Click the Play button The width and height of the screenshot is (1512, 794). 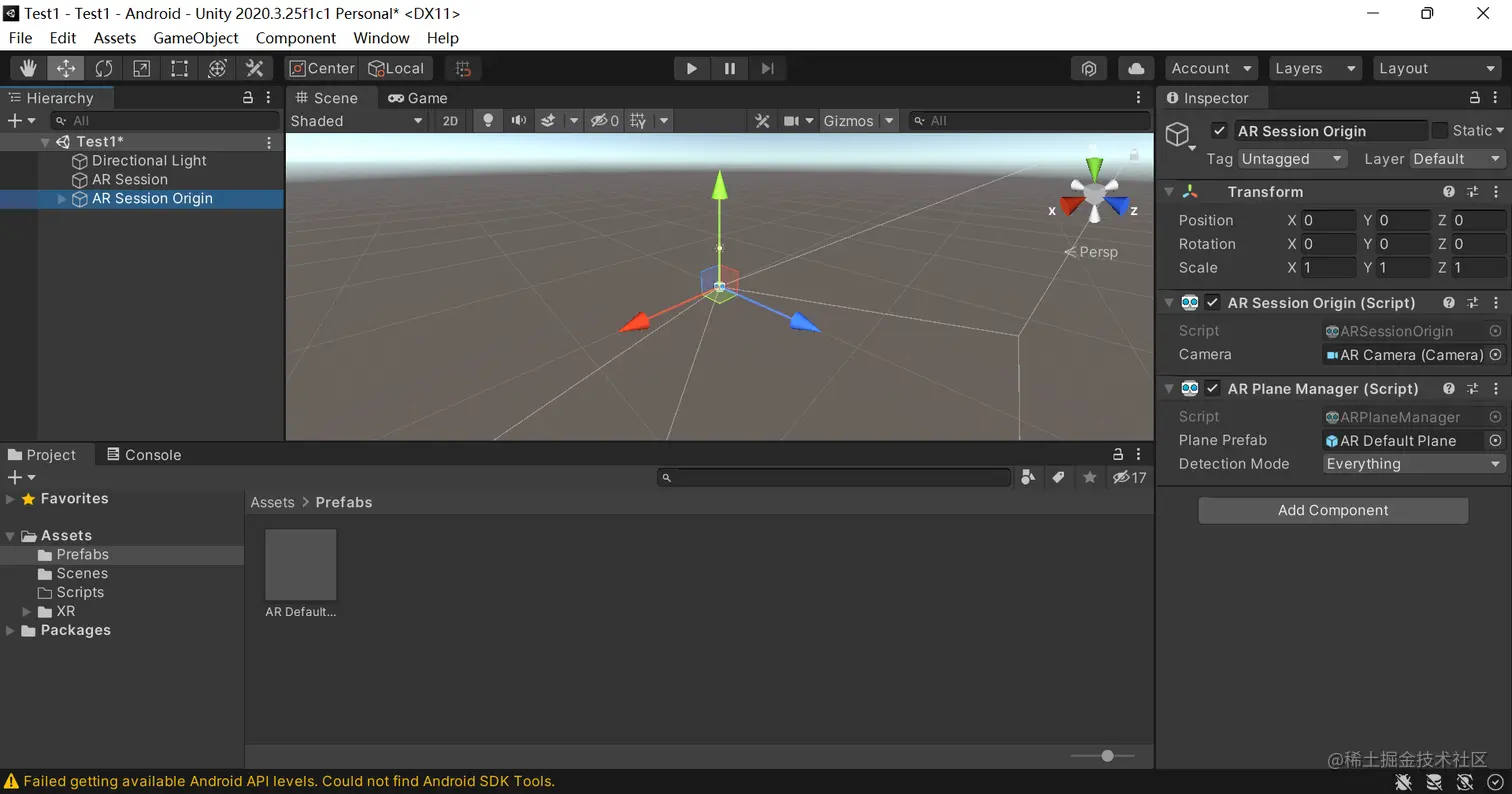(691, 68)
